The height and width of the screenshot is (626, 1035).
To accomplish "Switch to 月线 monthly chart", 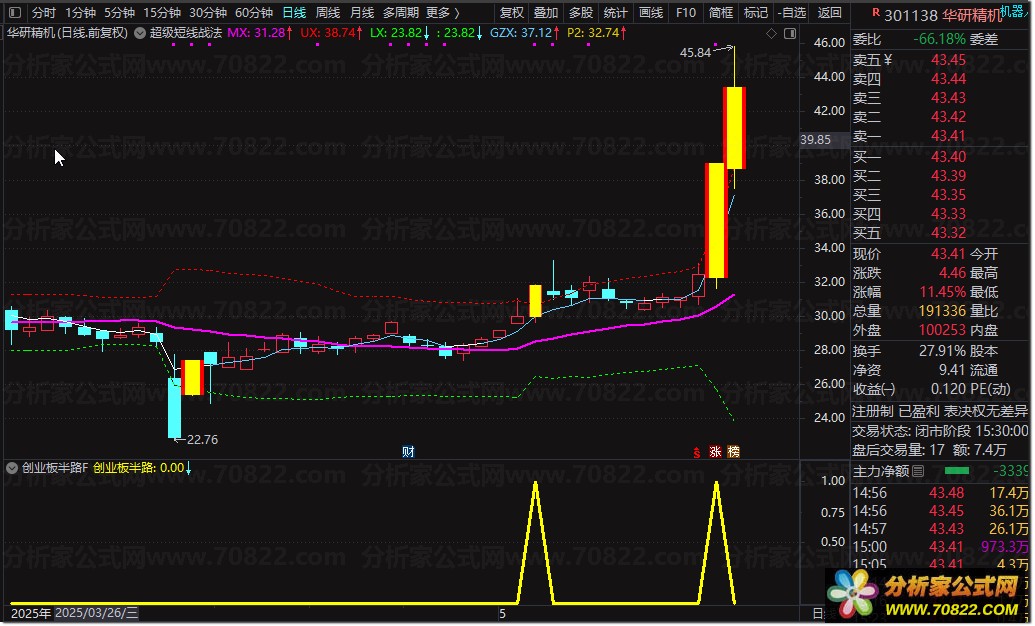I will [362, 13].
